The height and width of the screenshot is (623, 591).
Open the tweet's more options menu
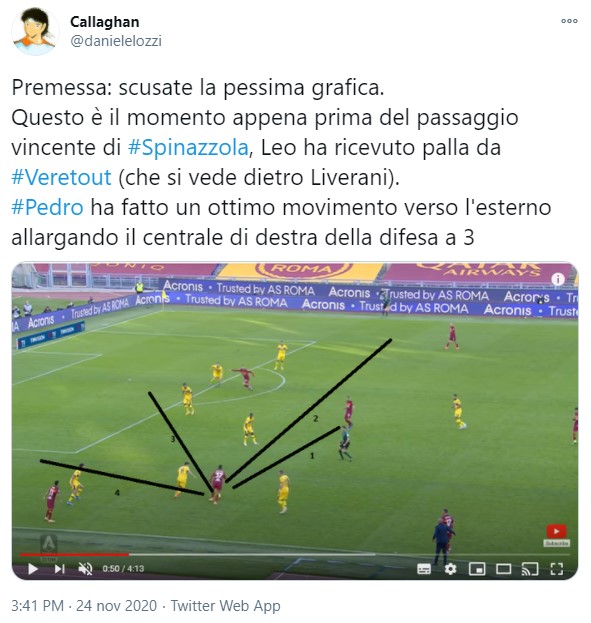click(569, 21)
